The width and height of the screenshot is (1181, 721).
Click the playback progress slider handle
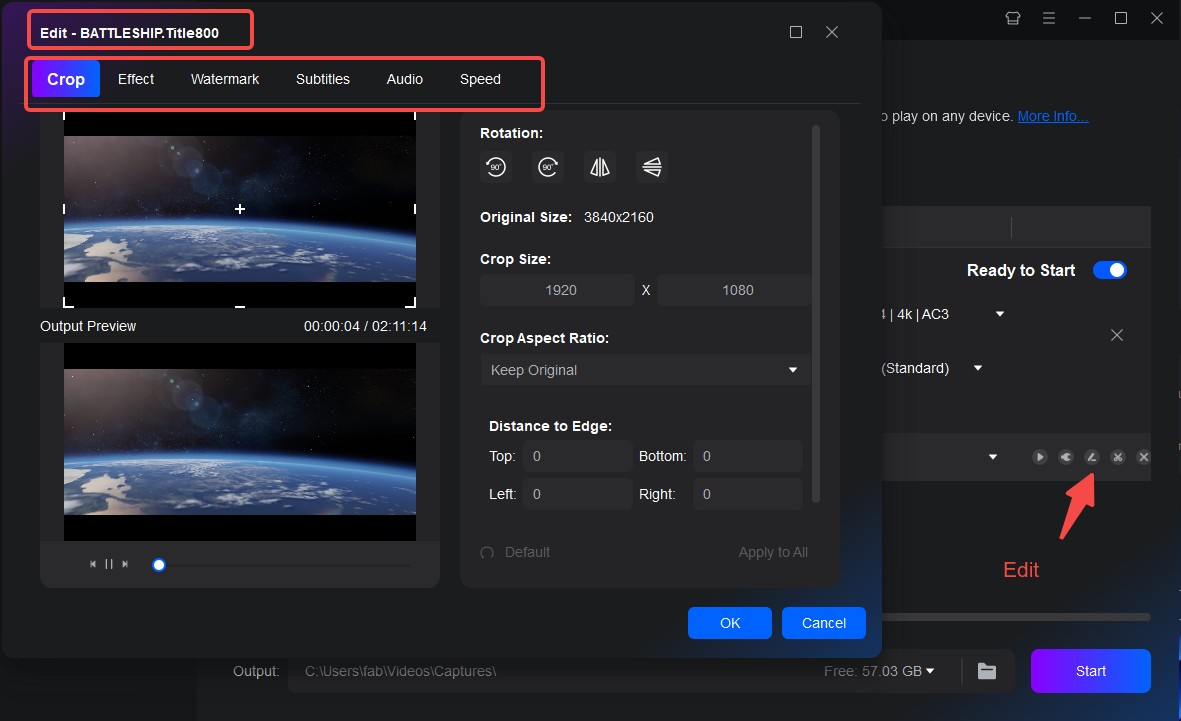pyautogui.click(x=159, y=565)
